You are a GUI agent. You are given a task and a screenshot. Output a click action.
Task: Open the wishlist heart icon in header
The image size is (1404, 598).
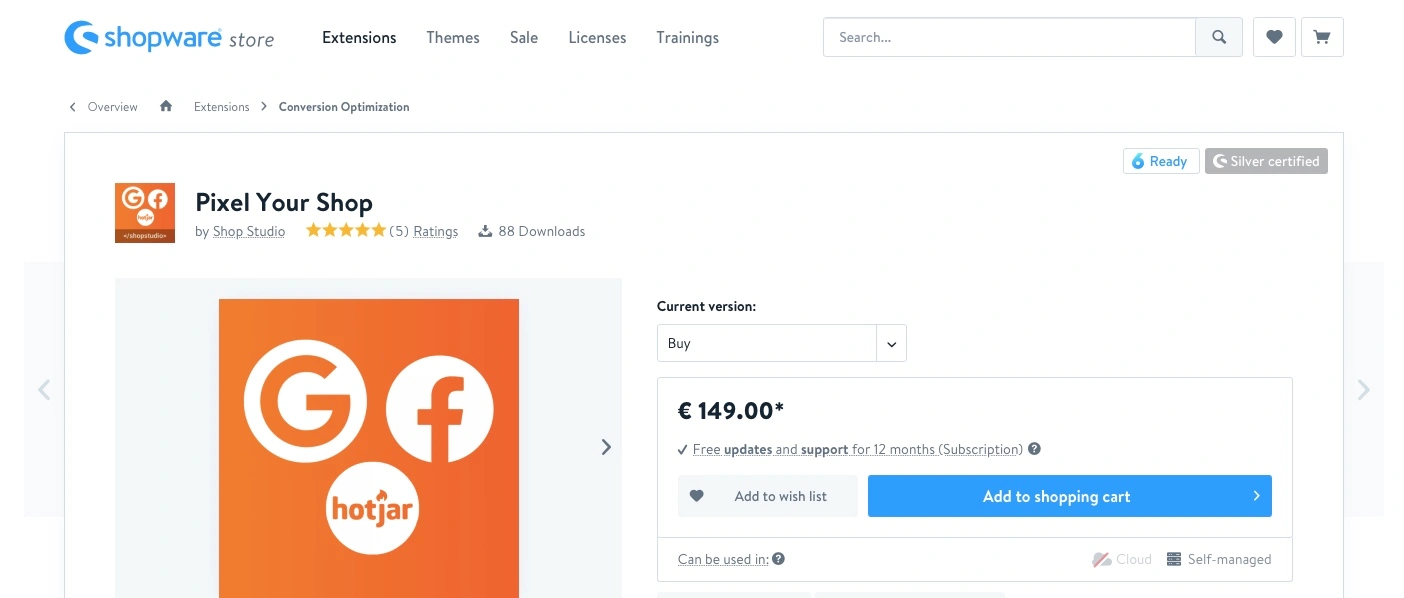(x=1274, y=38)
